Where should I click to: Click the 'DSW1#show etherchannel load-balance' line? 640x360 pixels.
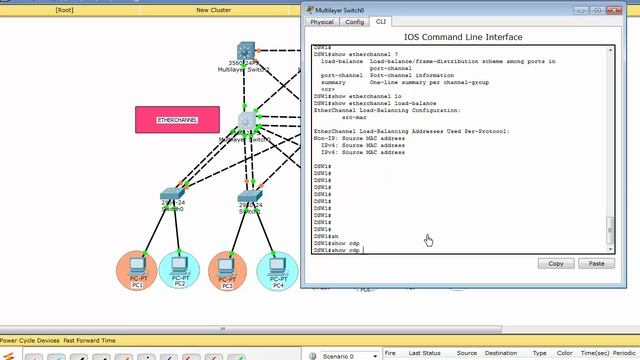(375, 103)
